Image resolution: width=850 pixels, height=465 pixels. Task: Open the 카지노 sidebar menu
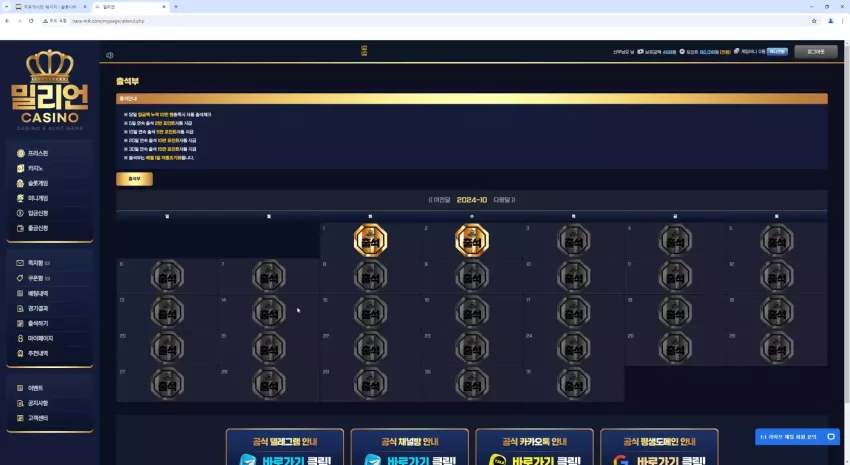35,169
